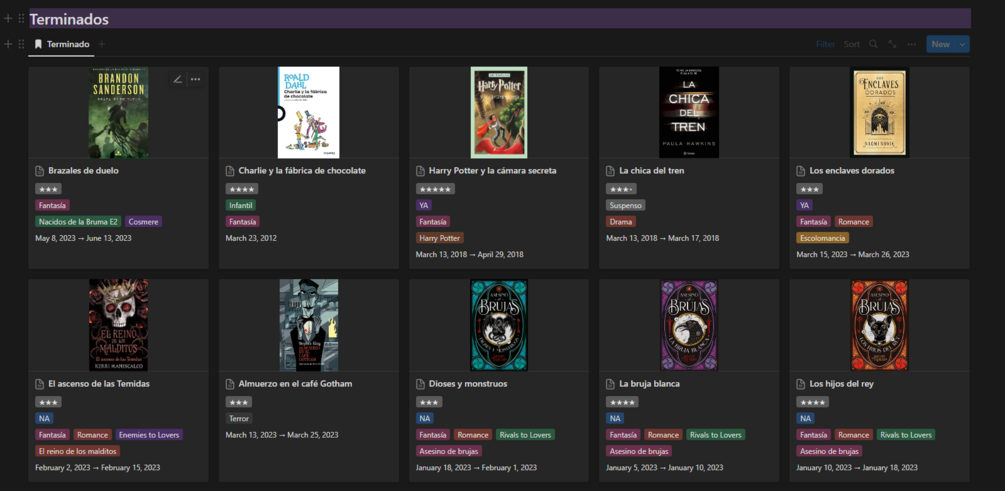This screenshot has height=491, width=1005.
Task: Expand New button dropdown arrow
Action: 962,44
